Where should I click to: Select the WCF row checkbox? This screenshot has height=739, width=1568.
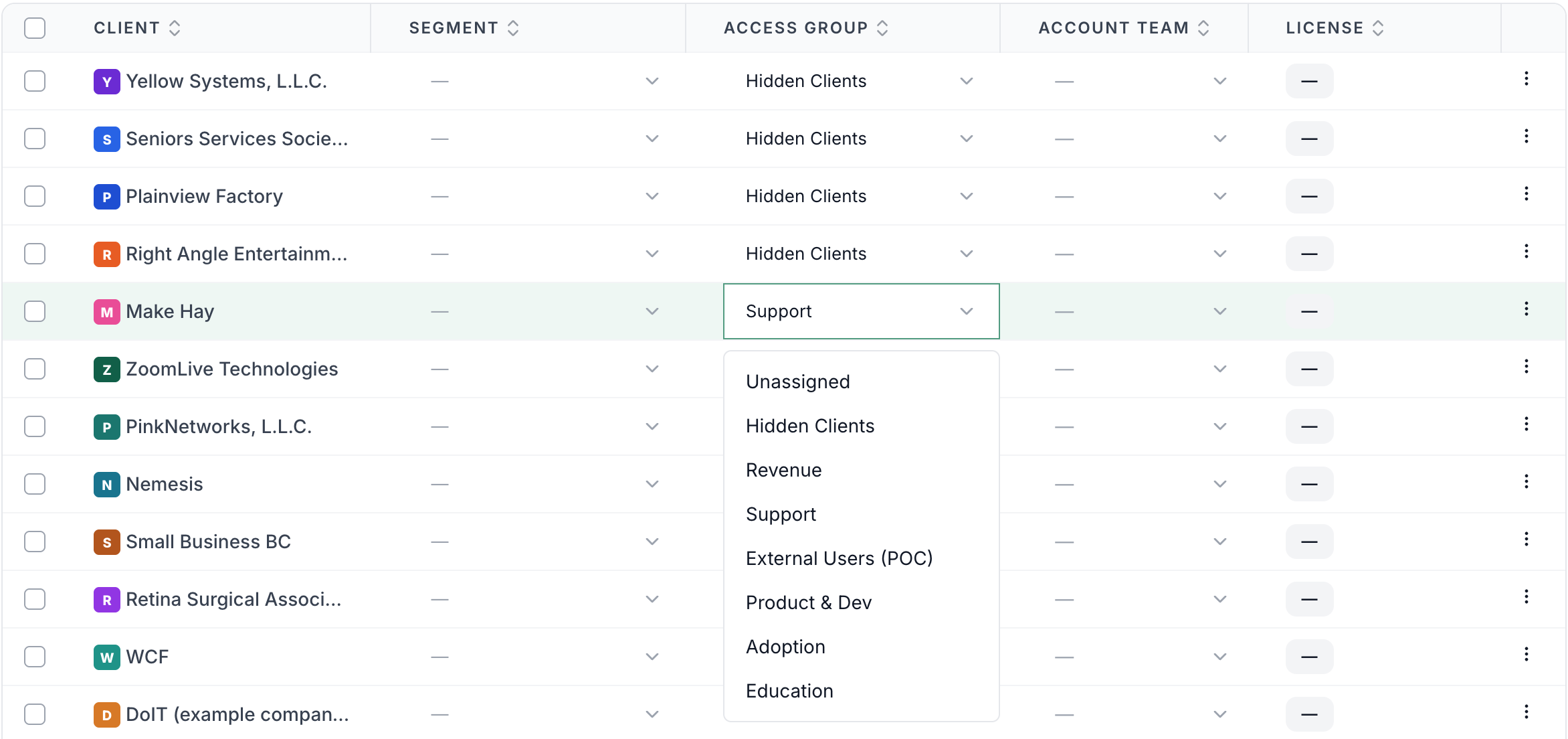click(35, 657)
